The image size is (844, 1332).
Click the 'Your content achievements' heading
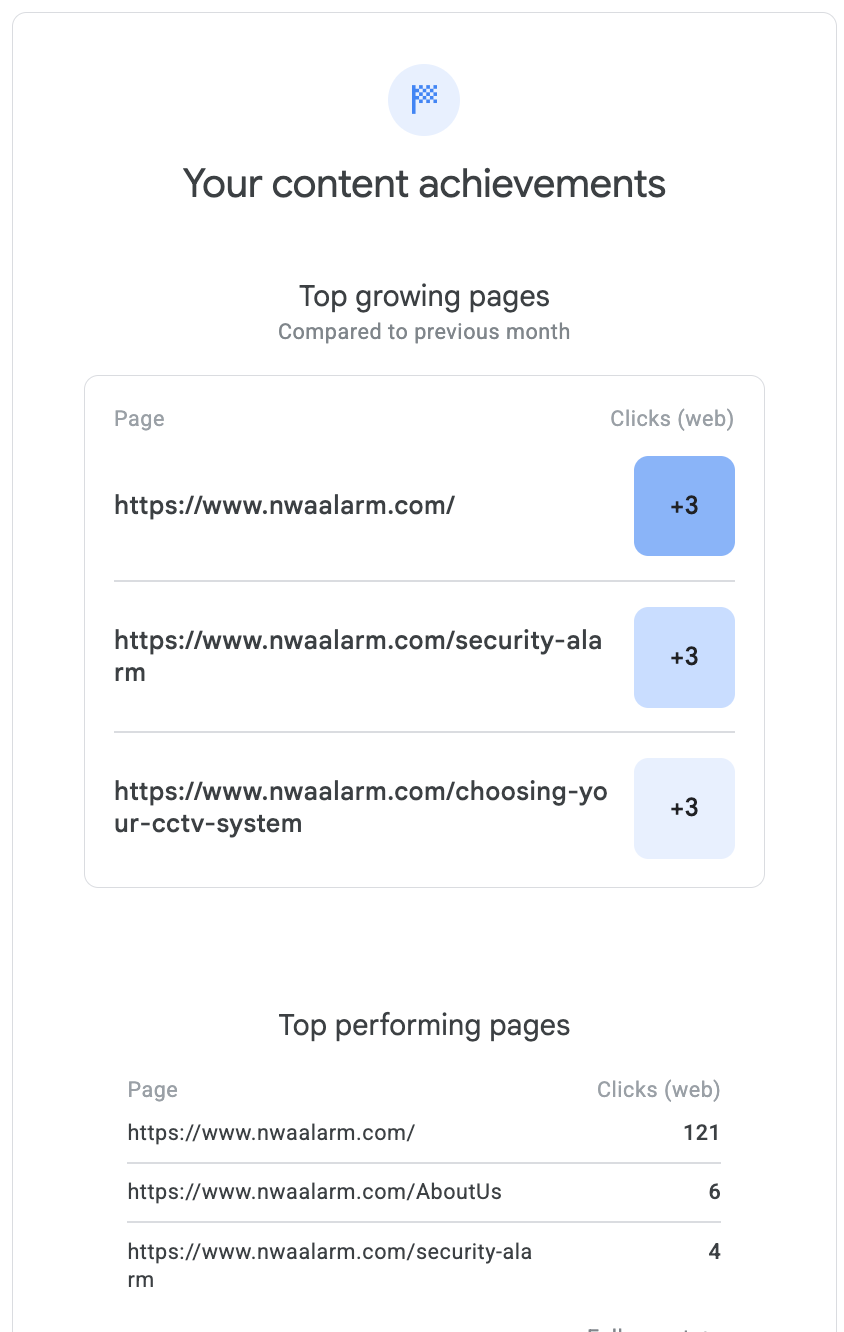(424, 184)
